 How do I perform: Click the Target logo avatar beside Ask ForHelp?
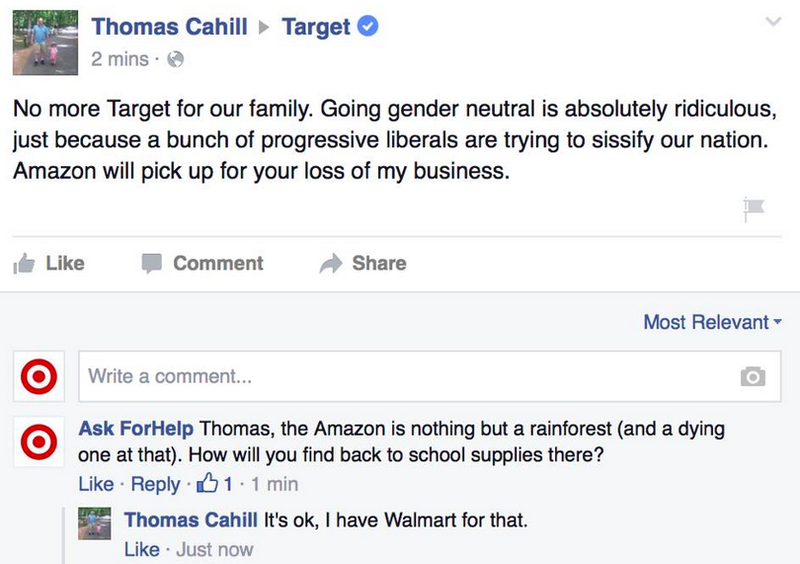39,442
